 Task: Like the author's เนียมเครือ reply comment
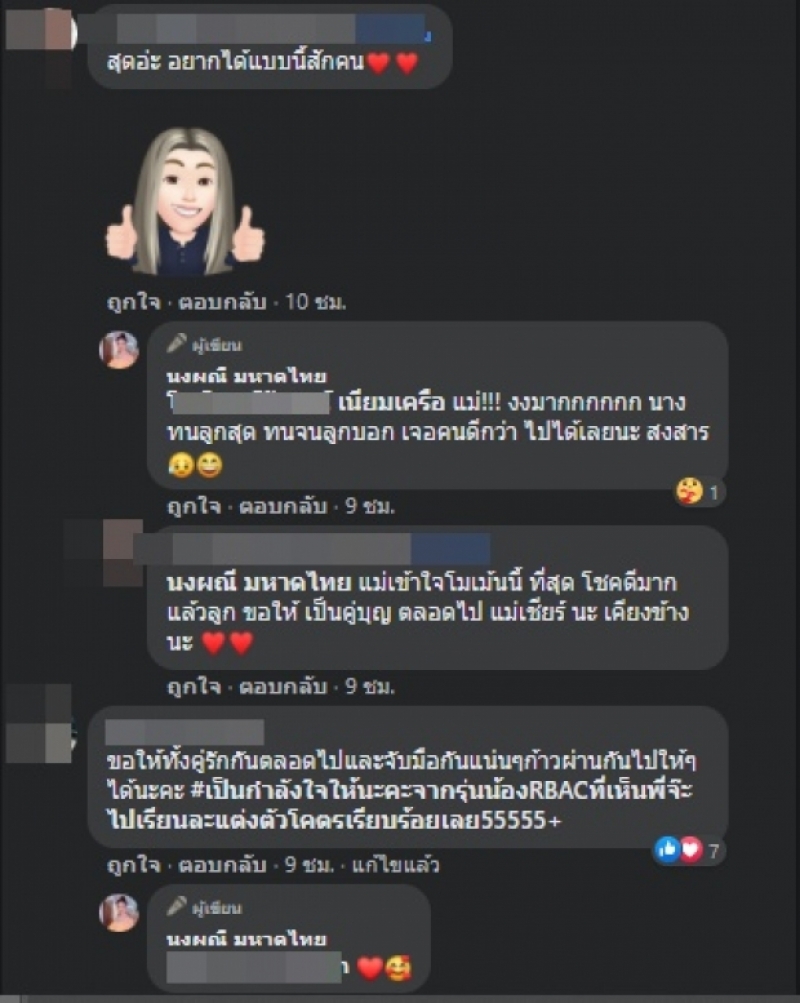[194, 507]
